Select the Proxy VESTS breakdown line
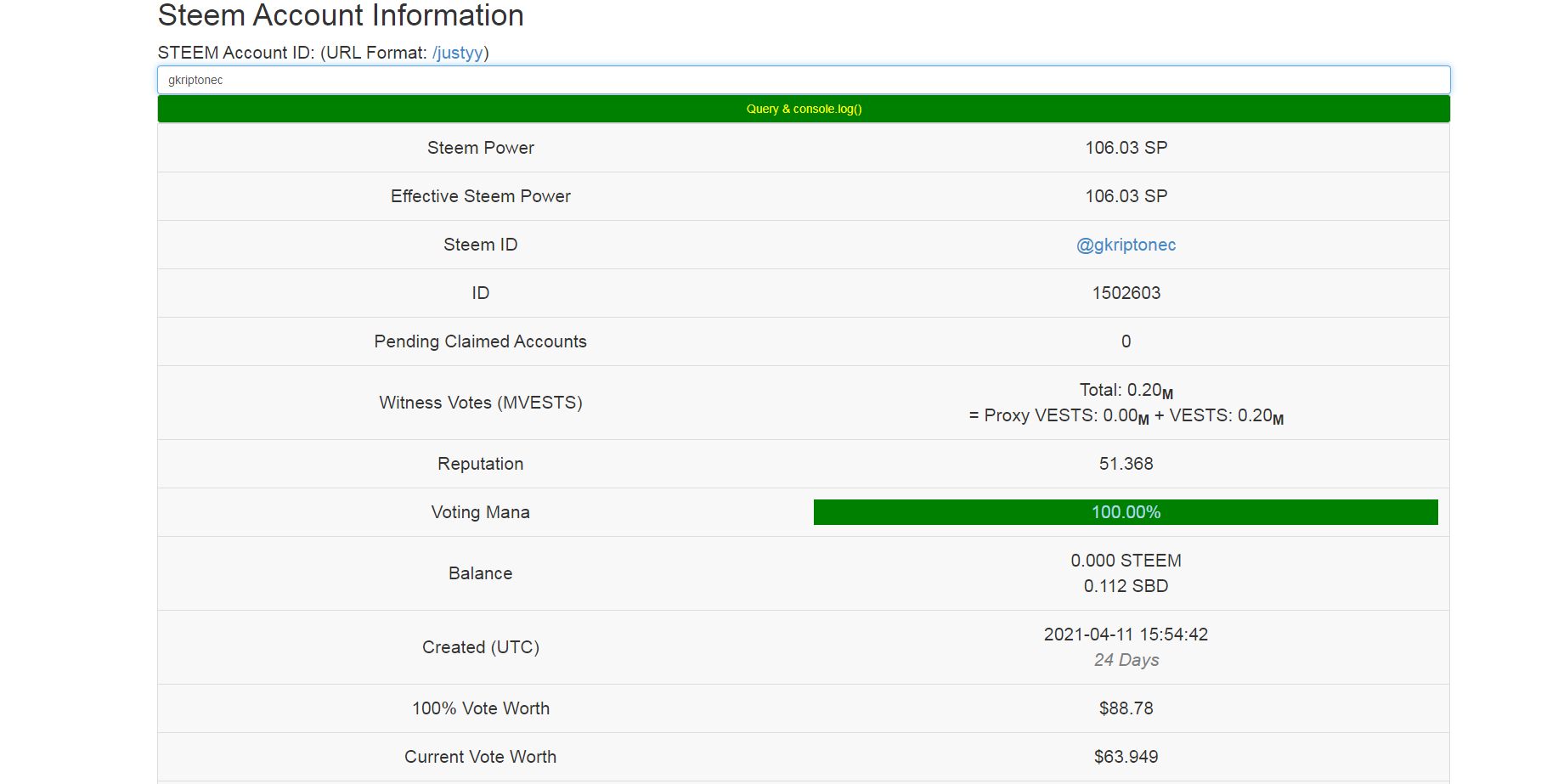This screenshot has height=784, width=1558. tap(1126, 416)
